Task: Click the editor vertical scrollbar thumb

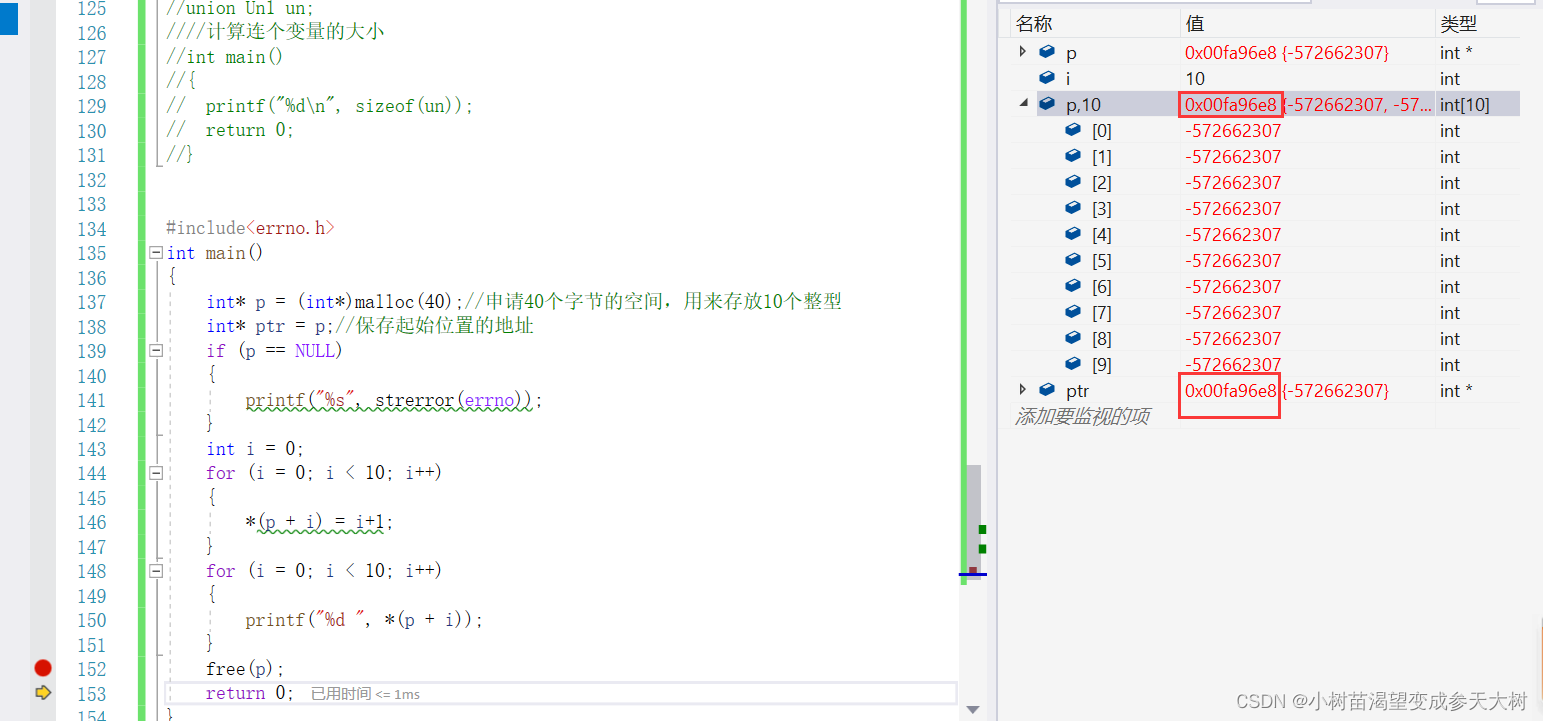Action: 973,520
